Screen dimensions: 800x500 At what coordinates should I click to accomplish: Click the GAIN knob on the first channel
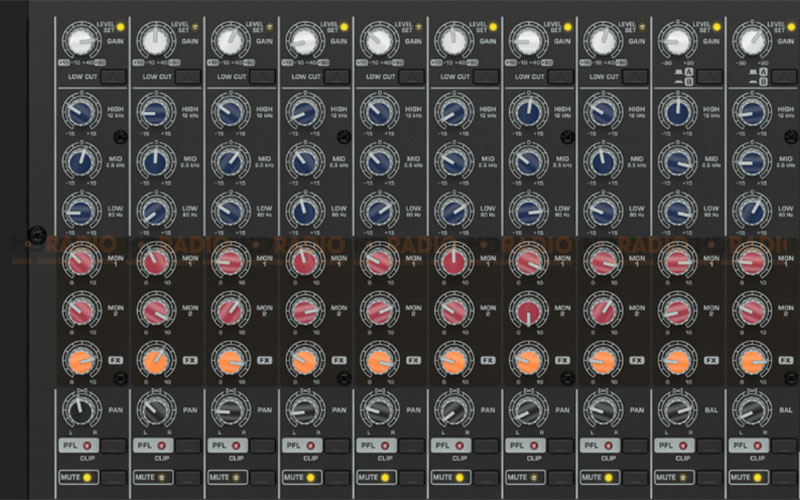79,41
